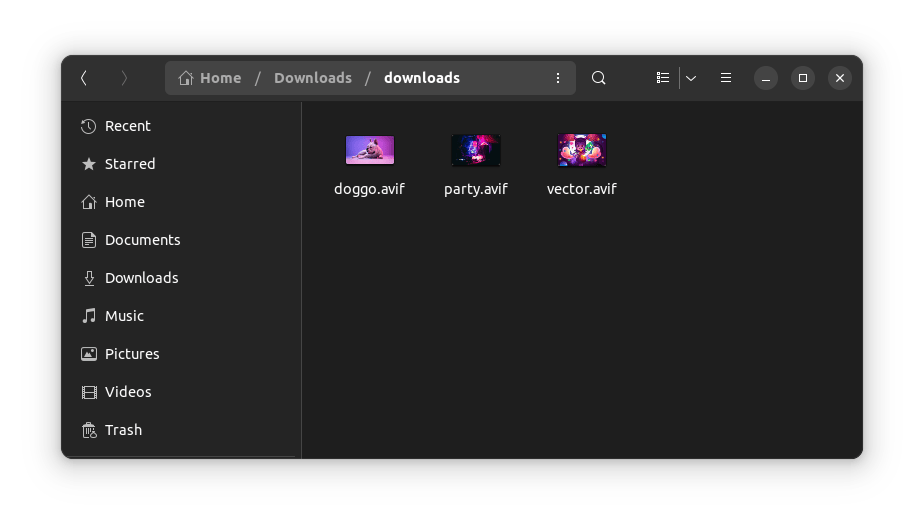
Task: Toggle list view icon in header
Action: click(662, 78)
